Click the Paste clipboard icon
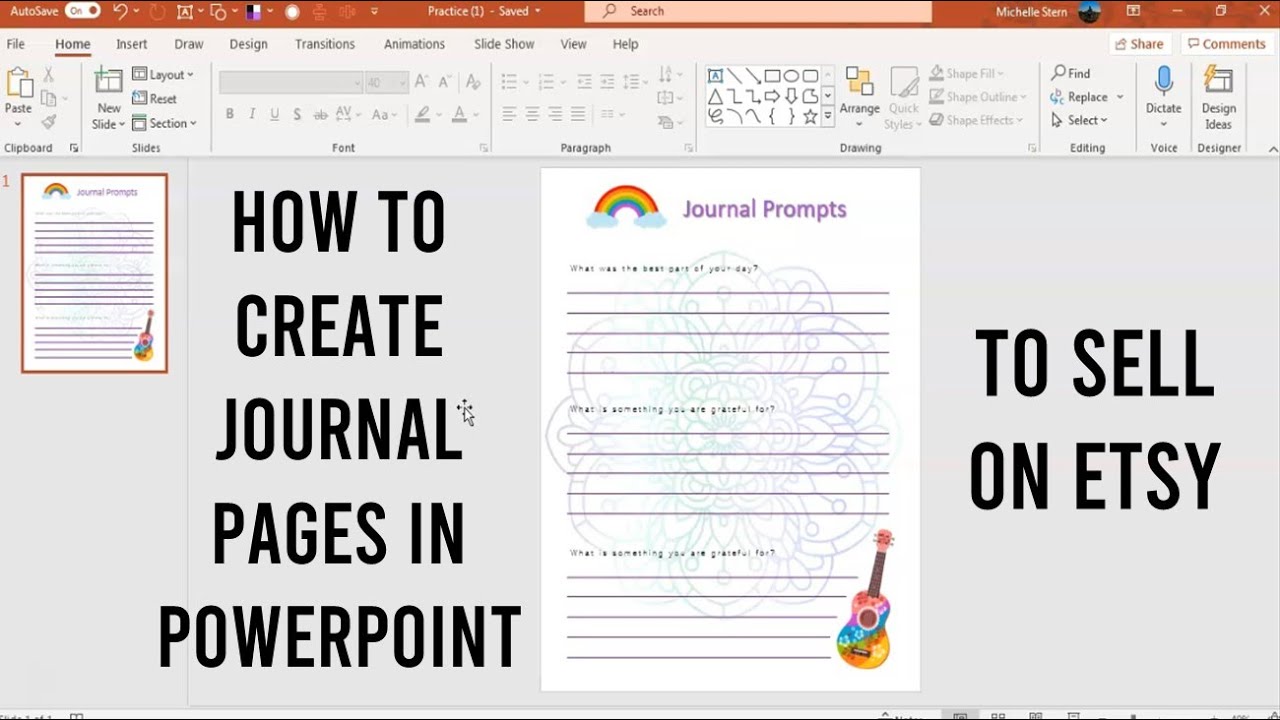 tap(18, 84)
